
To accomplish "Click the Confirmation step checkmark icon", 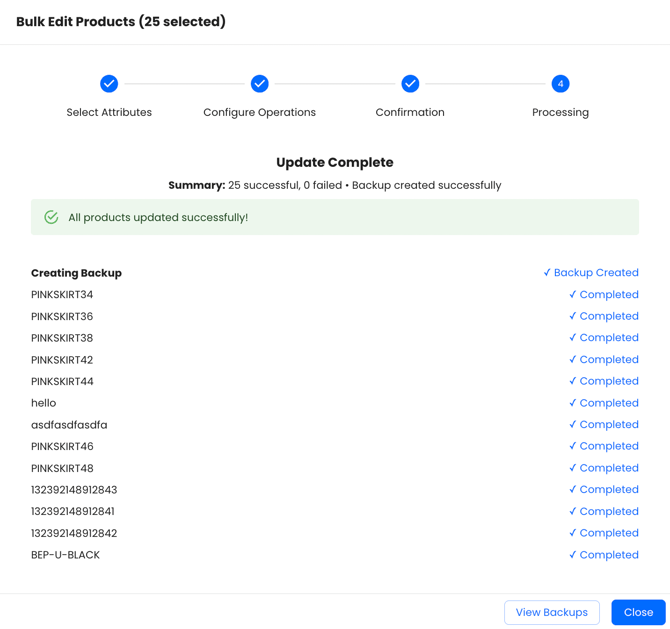I will click(410, 84).
